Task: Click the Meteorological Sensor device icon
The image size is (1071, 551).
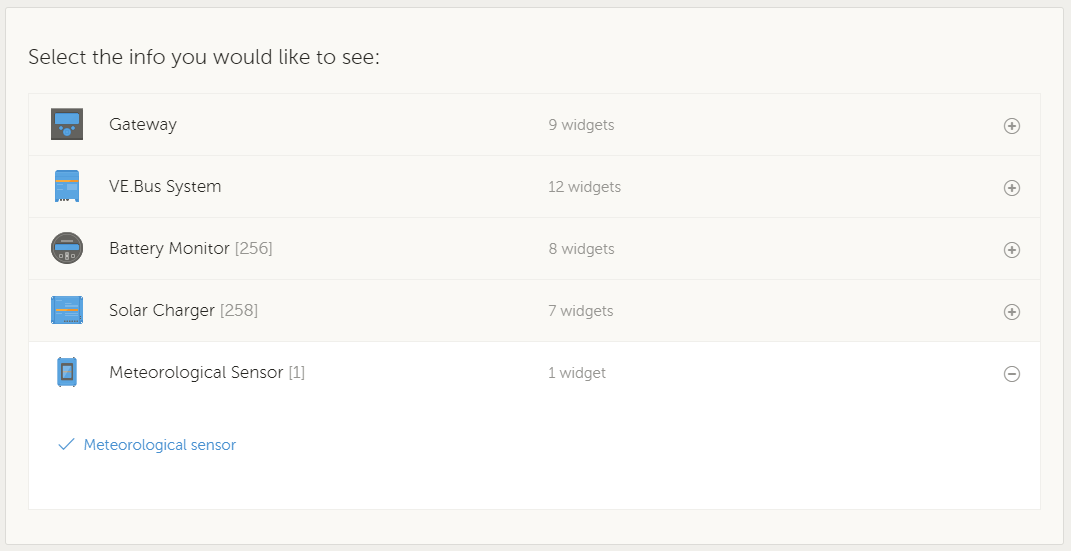Action: click(67, 373)
